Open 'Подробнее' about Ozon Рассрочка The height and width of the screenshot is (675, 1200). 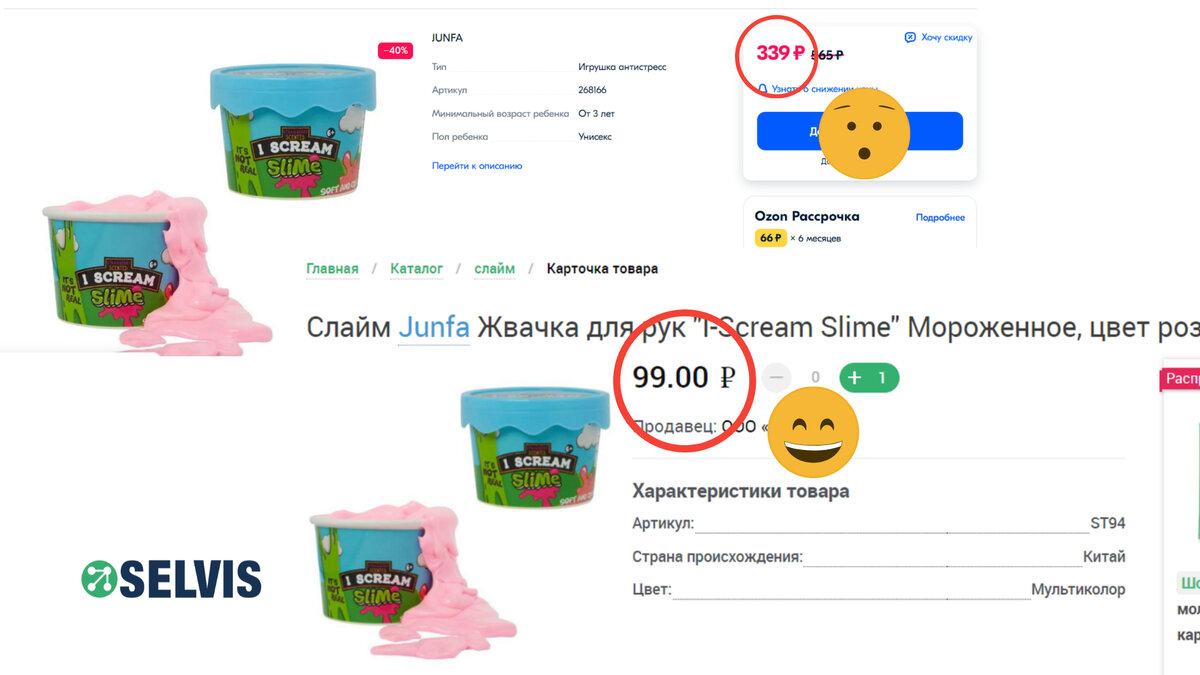[940, 217]
